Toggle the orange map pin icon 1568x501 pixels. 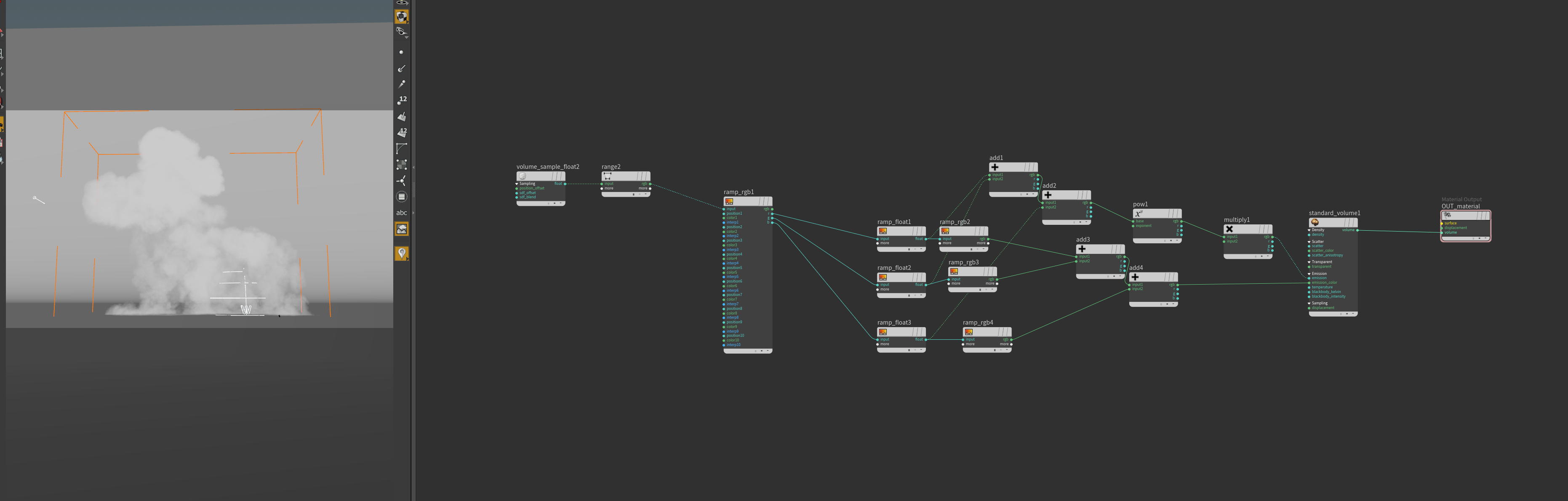click(x=402, y=253)
